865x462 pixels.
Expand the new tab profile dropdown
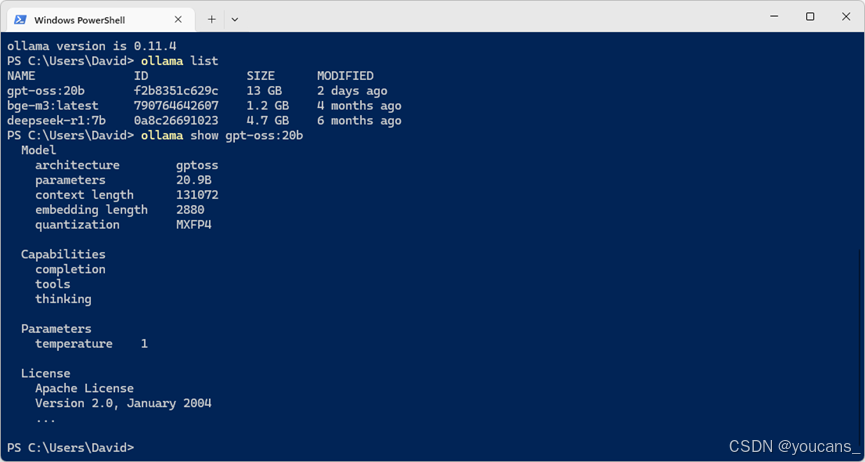[234, 20]
